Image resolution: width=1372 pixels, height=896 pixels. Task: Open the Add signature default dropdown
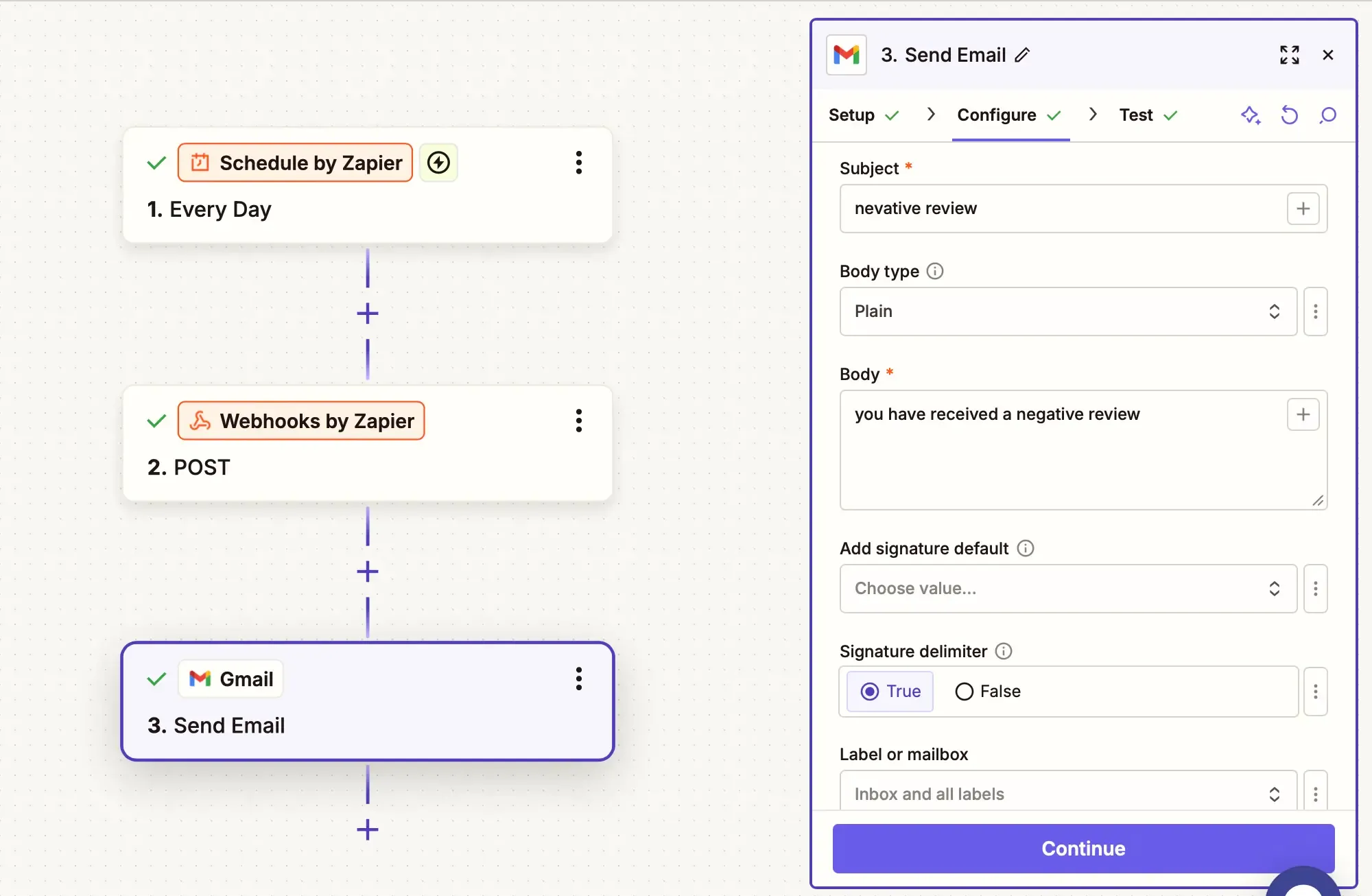pyautogui.click(x=1068, y=589)
